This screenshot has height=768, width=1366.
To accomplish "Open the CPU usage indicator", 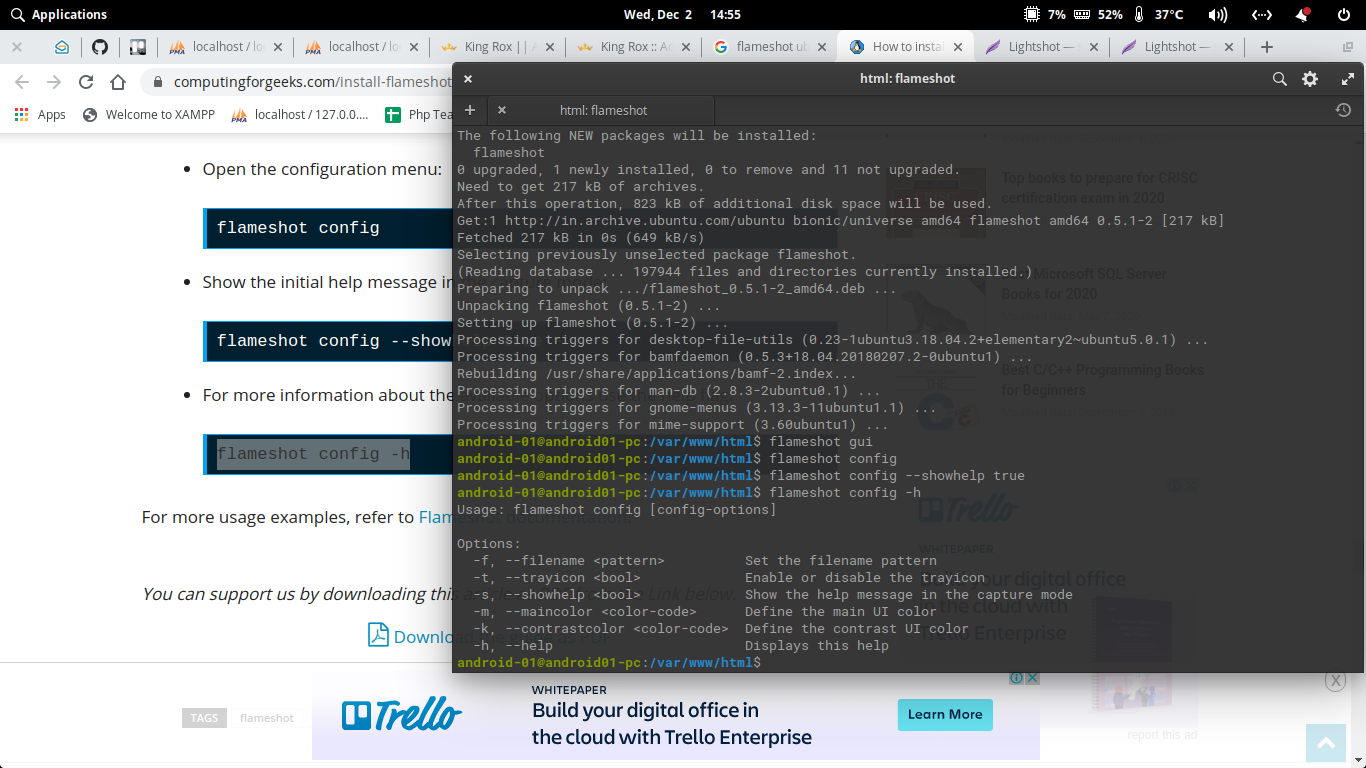I will tap(1045, 14).
